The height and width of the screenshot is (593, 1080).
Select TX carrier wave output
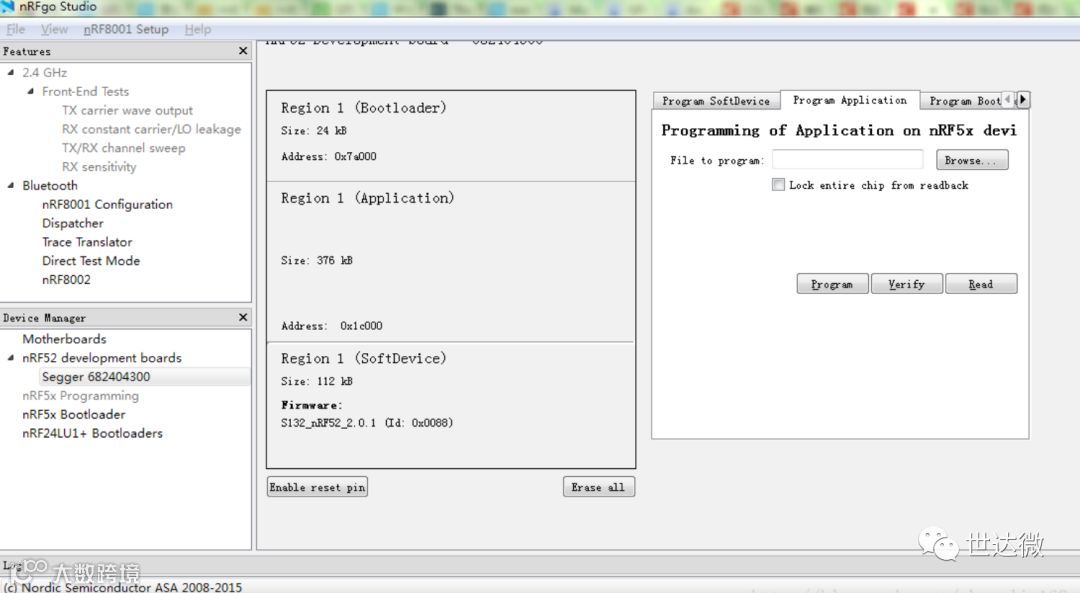[127, 110]
